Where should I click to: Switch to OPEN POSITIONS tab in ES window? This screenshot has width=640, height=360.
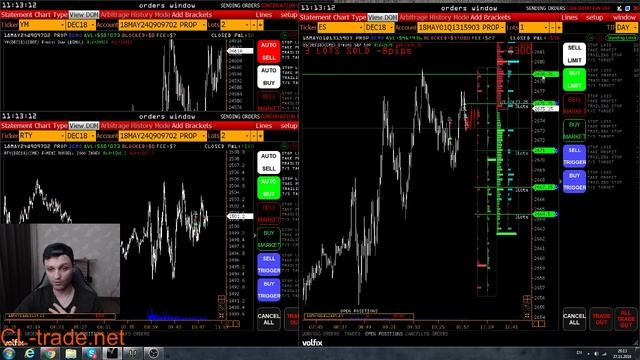(384, 334)
